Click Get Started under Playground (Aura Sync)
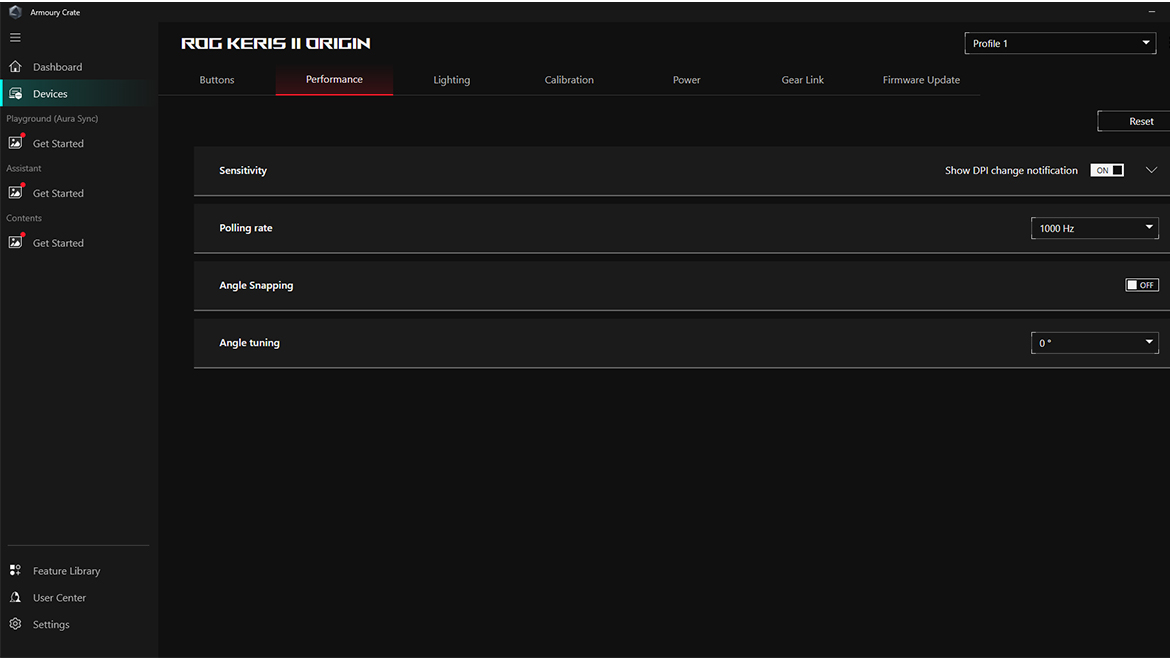The width and height of the screenshot is (1170, 658). pos(58,143)
